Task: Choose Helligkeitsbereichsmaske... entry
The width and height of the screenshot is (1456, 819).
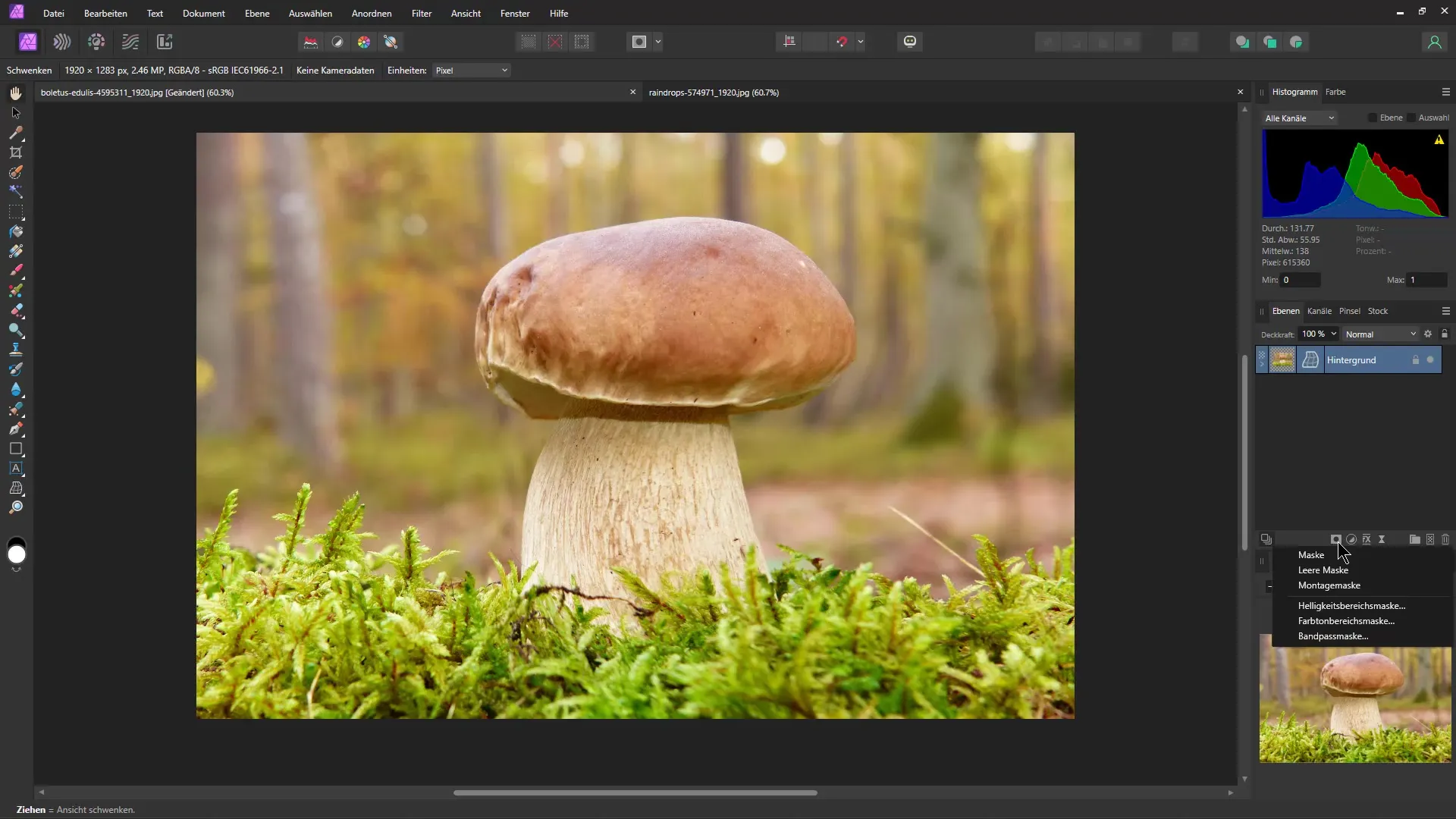Action: tap(1351, 606)
